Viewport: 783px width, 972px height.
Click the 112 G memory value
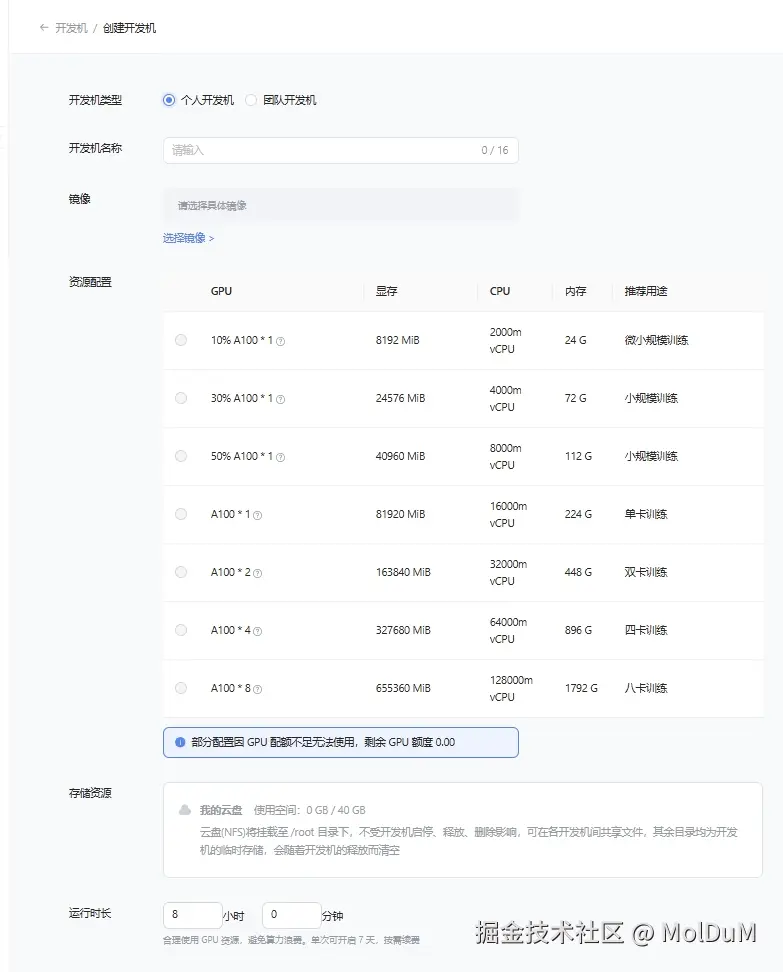(x=578, y=456)
